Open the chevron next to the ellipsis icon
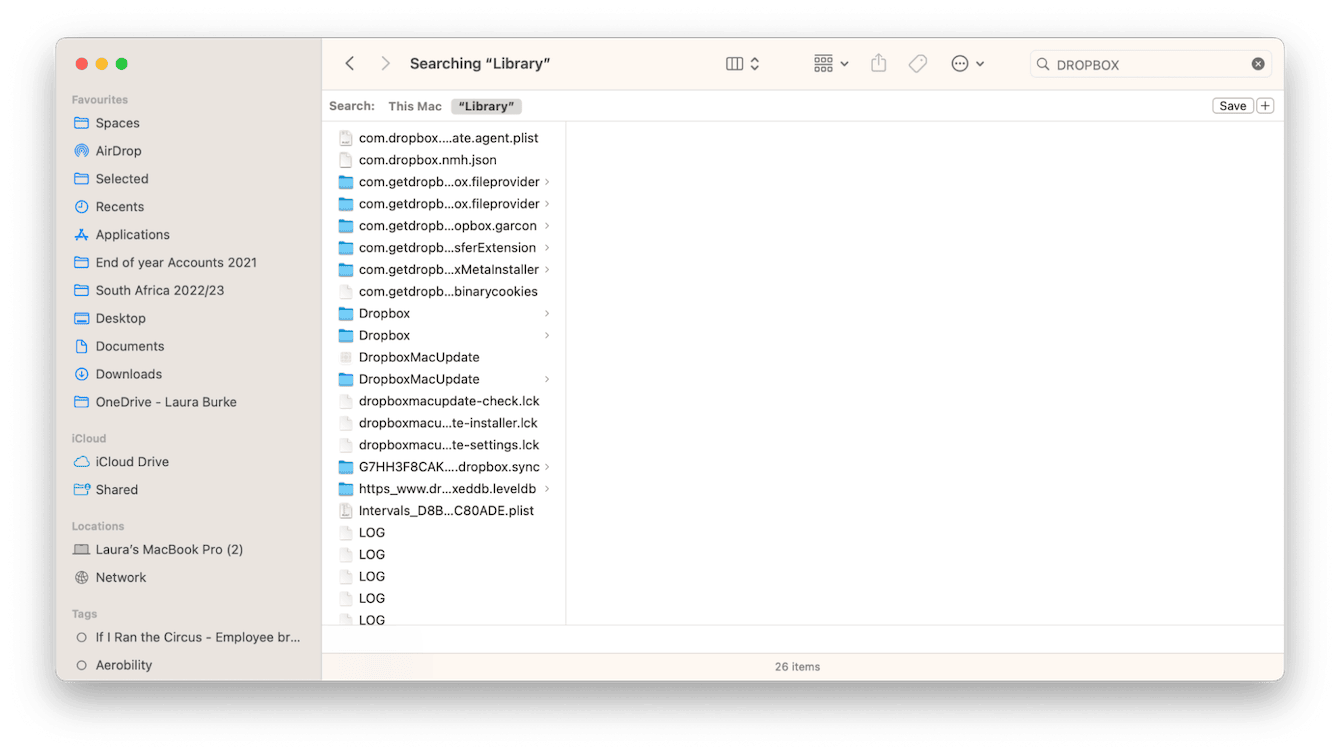 pos(981,63)
